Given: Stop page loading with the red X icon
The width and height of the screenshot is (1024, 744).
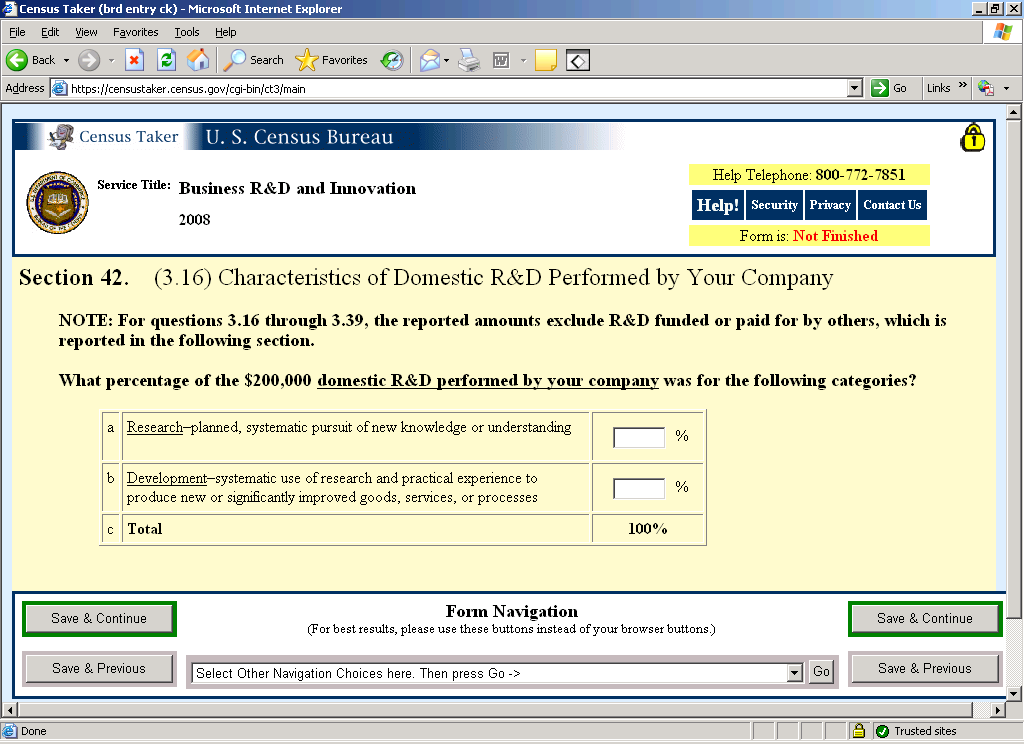Looking at the screenshot, I should point(134,60).
